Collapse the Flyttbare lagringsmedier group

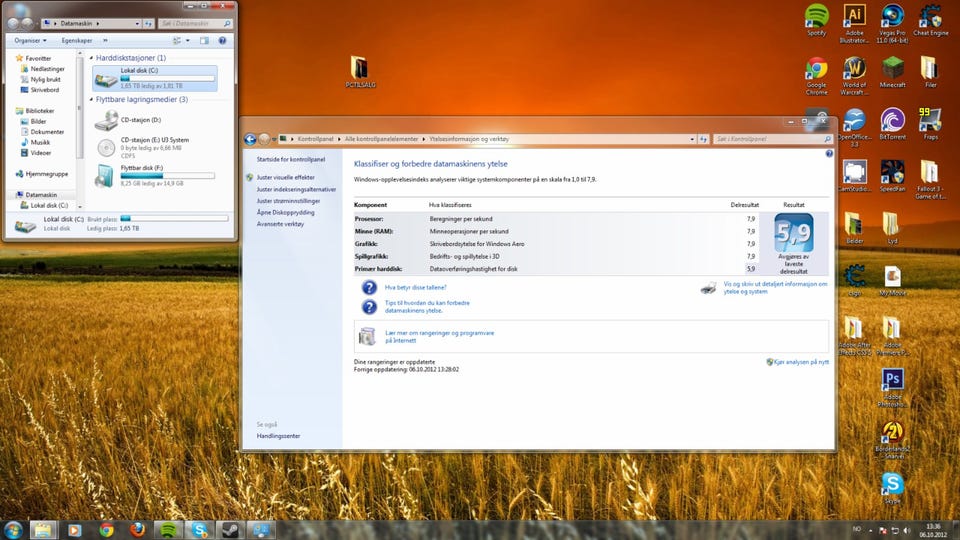pos(91,99)
